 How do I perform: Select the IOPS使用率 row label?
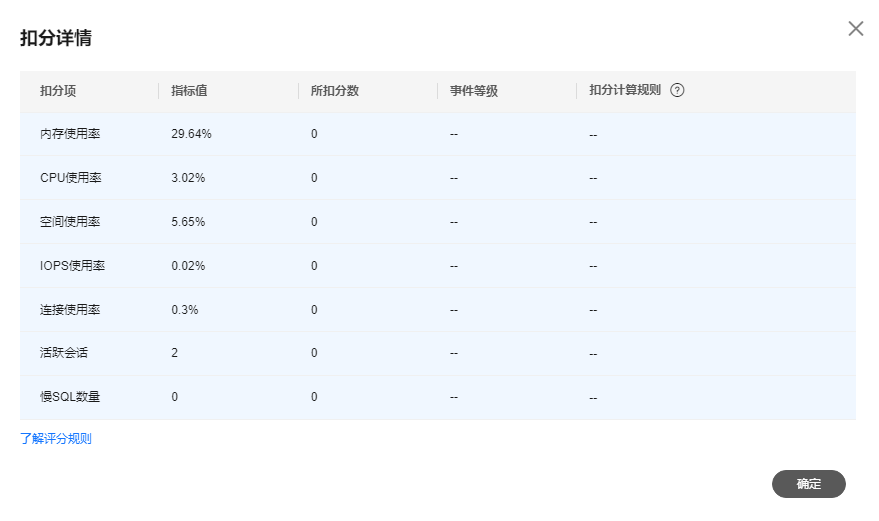pos(72,266)
